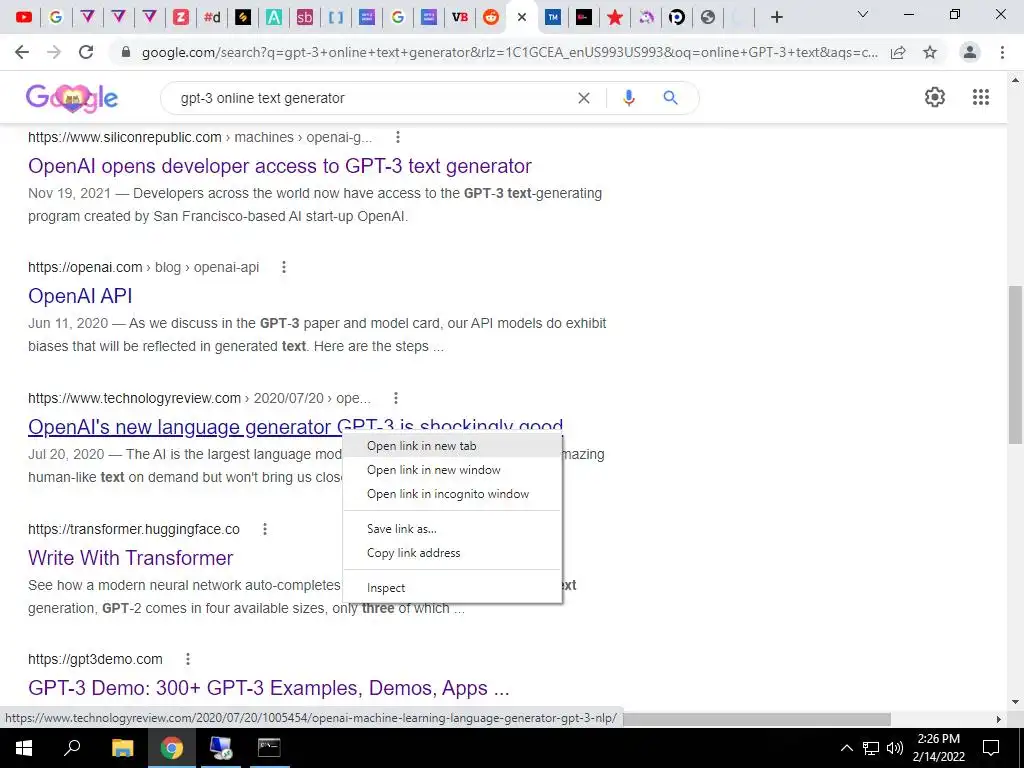The height and width of the screenshot is (768, 1024).
Task: Click the Google Valentine logo
Action: tap(72, 98)
